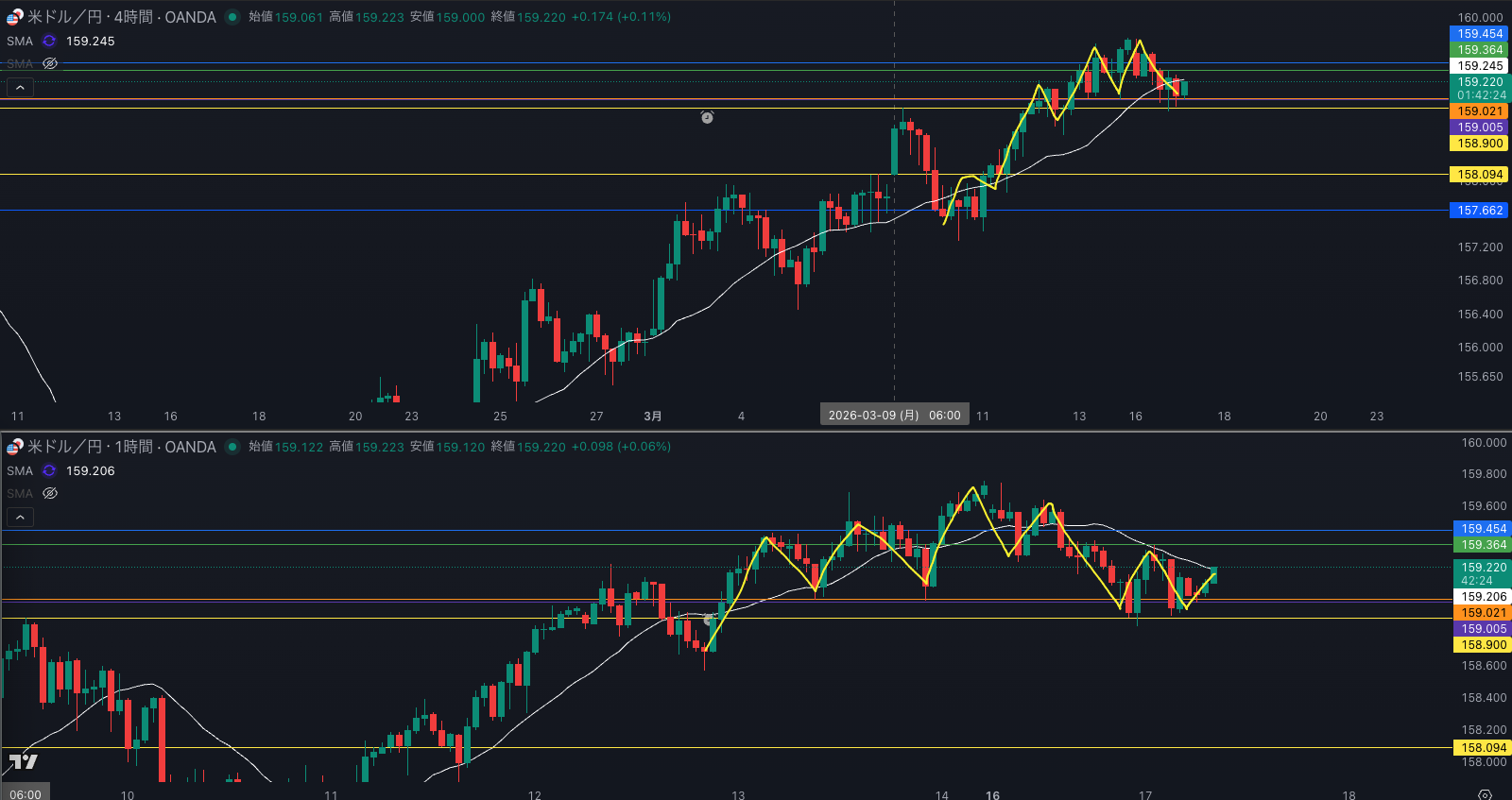Click the purple SMA refresh icon on 4-hour chart
The width and height of the screenshot is (1512, 800).
(x=49, y=41)
